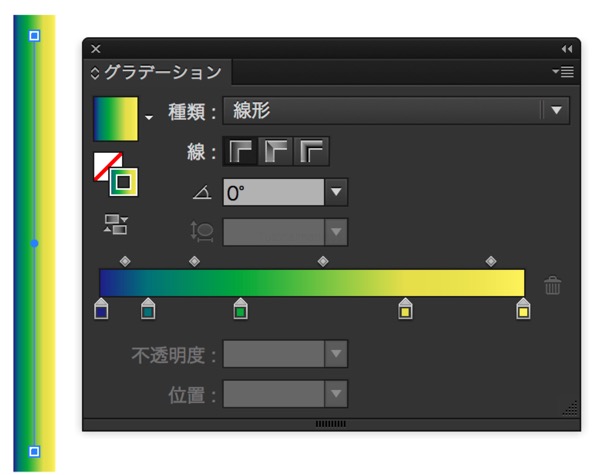This screenshot has height=475, width=600.
Task: Apply gradient within stroke option
Action: [240, 152]
